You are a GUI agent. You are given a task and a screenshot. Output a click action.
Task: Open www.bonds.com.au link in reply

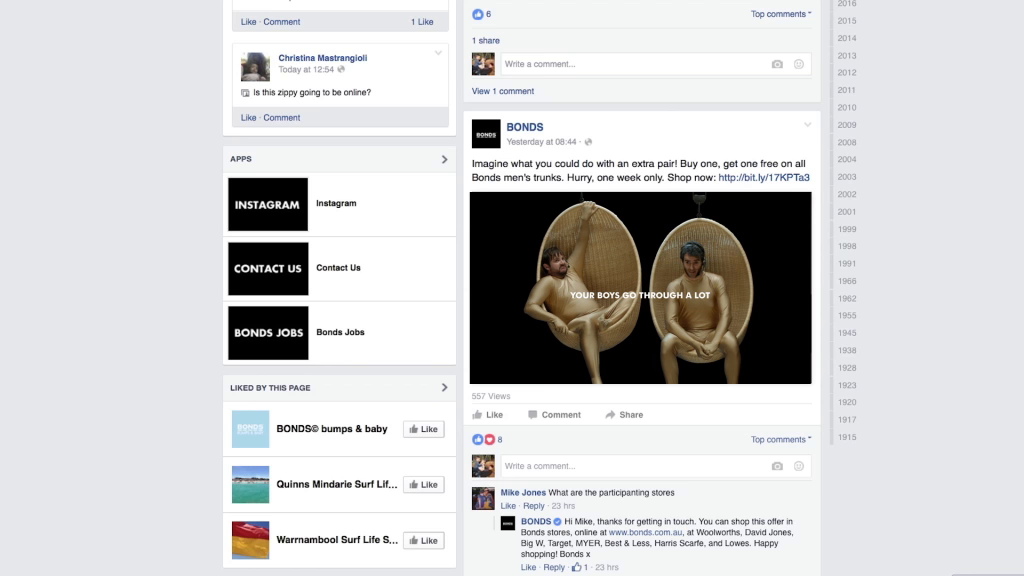pyautogui.click(x=645, y=532)
